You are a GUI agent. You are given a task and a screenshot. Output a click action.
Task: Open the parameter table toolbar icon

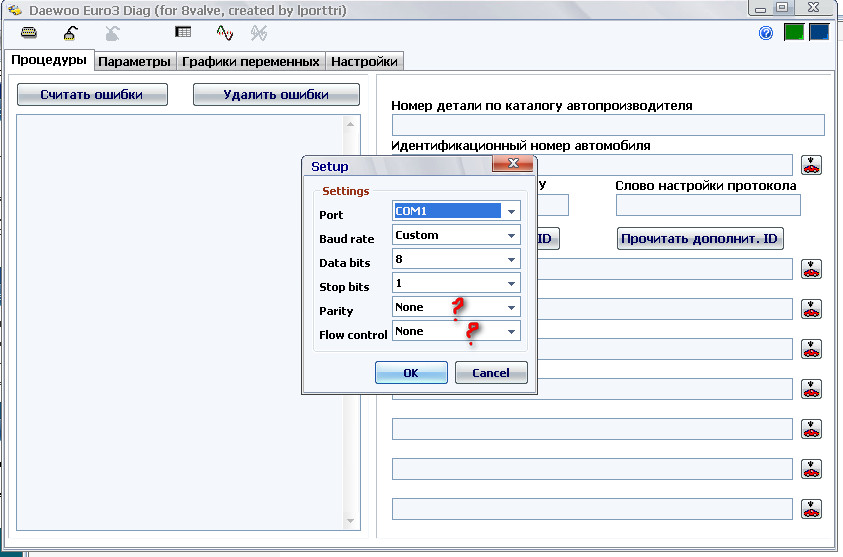183,32
